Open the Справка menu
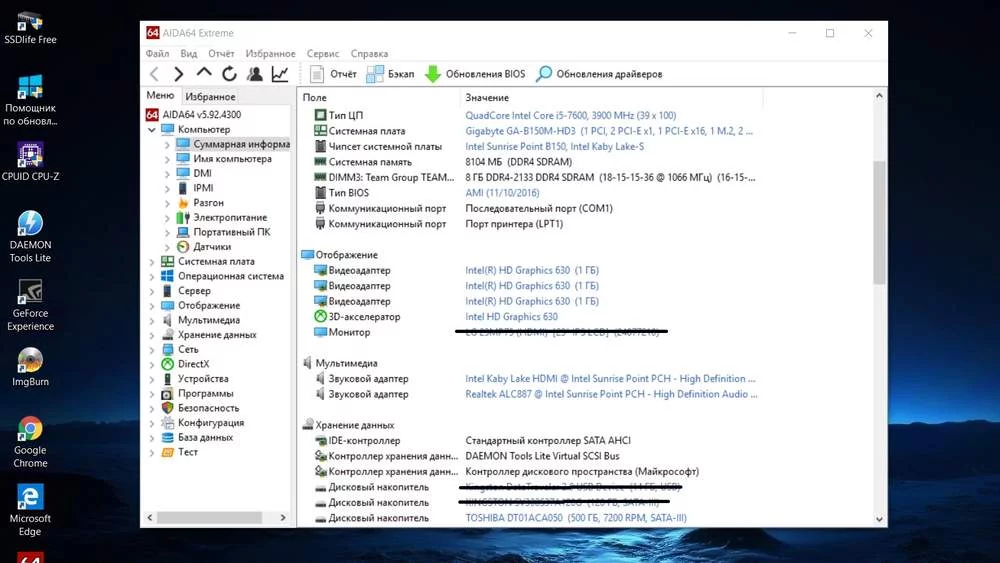This screenshot has height=563, width=1000. (x=369, y=54)
